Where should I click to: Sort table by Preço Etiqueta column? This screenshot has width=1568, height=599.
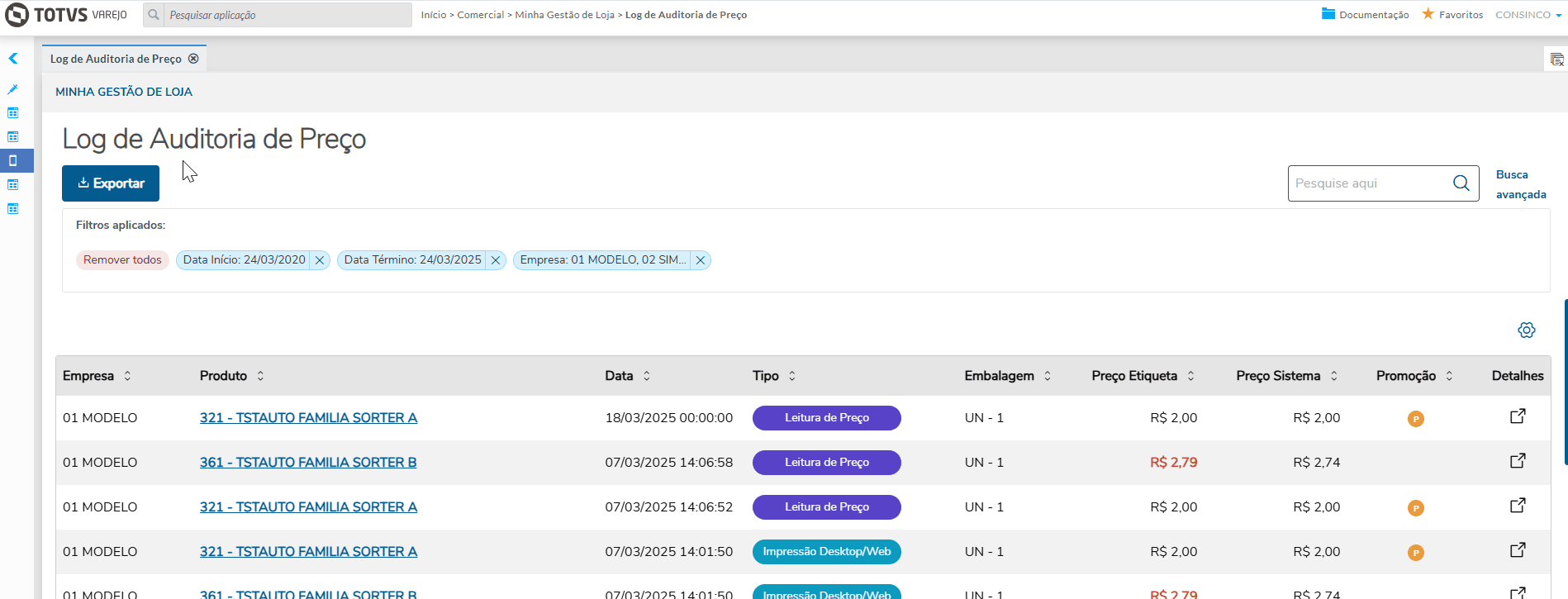pos(1190,376)
